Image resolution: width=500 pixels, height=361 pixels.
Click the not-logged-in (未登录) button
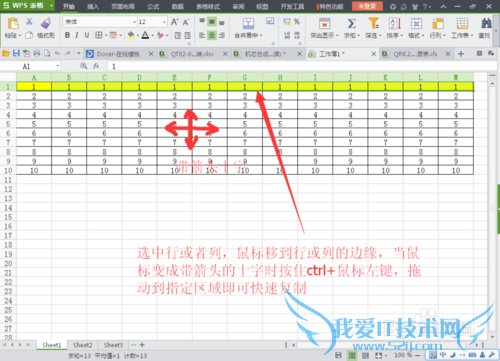coord(367,6)
